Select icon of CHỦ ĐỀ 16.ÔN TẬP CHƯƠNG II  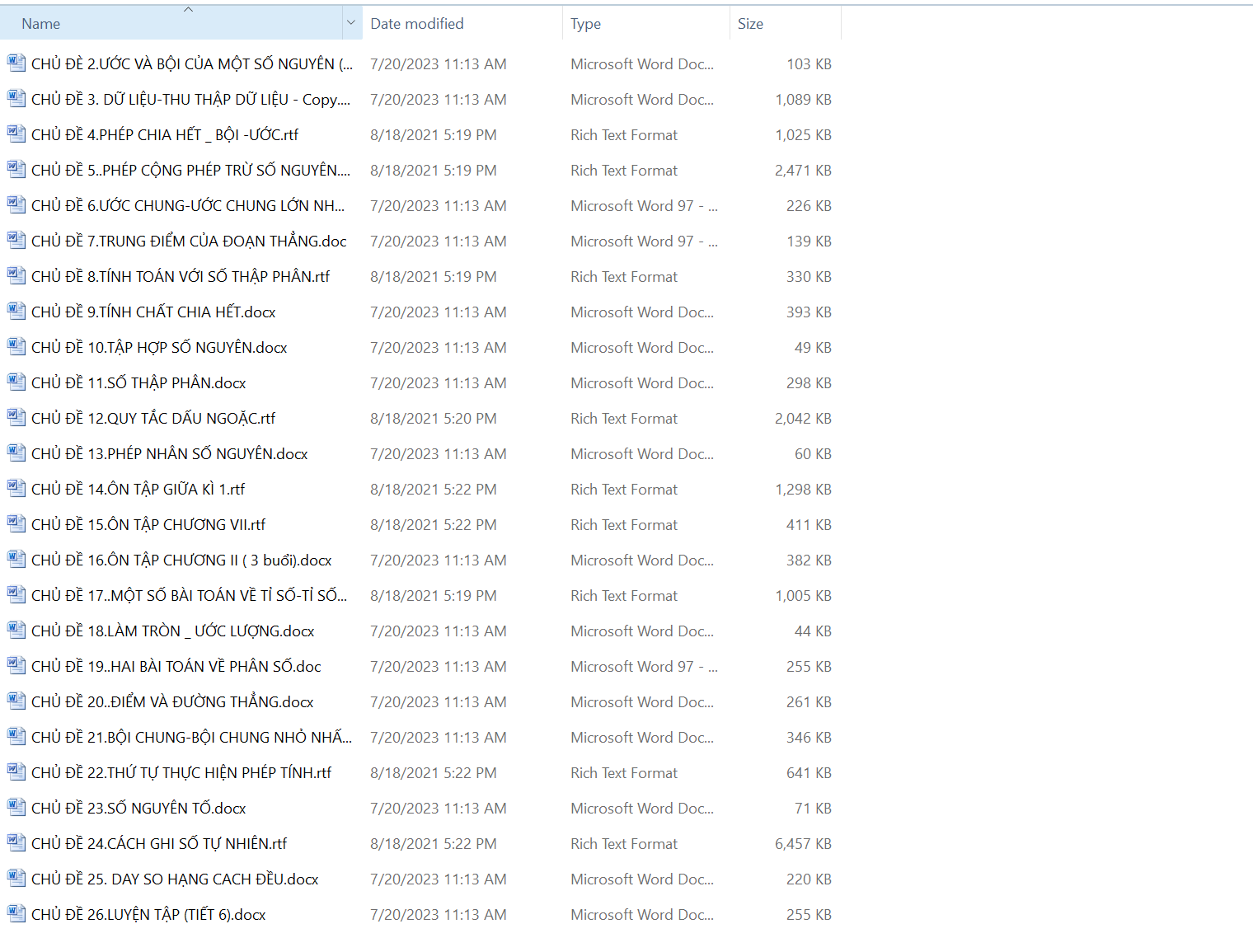pos(16,559)
